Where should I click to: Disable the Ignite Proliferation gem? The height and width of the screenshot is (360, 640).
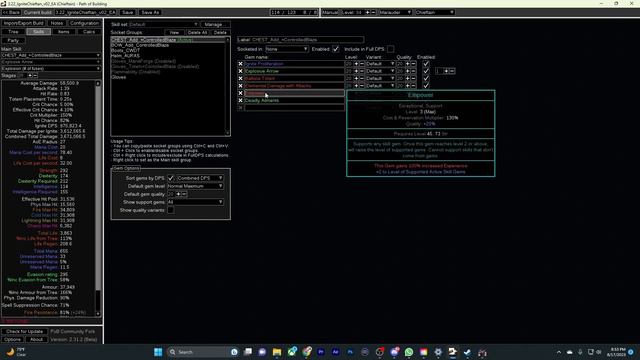pyautogui.click(x=426, y=64)
